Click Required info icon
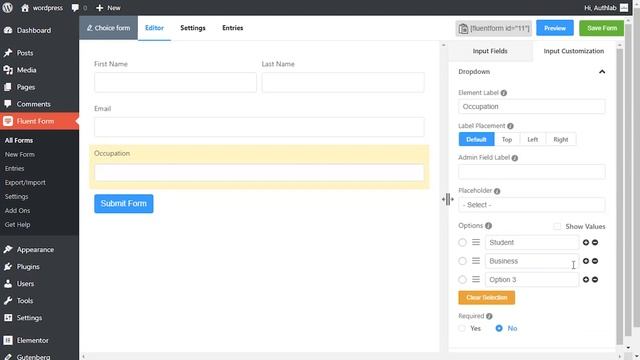 (489, 316)
